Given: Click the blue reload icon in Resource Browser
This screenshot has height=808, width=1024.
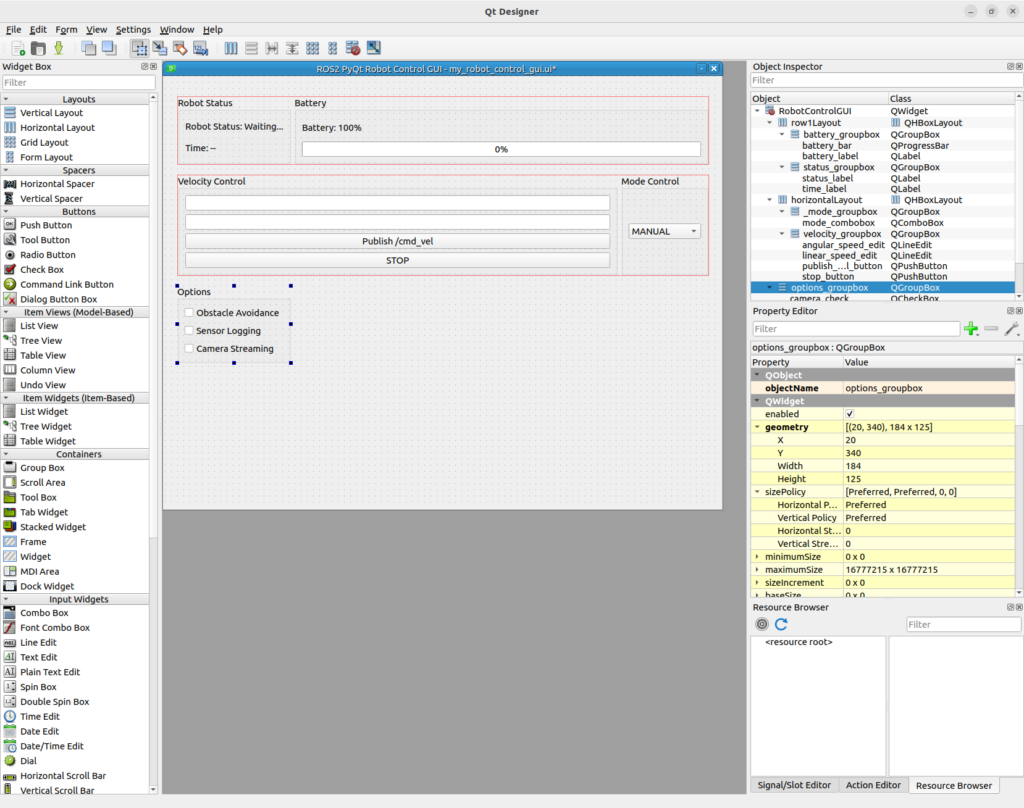Looking at the screenshot, I should 781,624.
